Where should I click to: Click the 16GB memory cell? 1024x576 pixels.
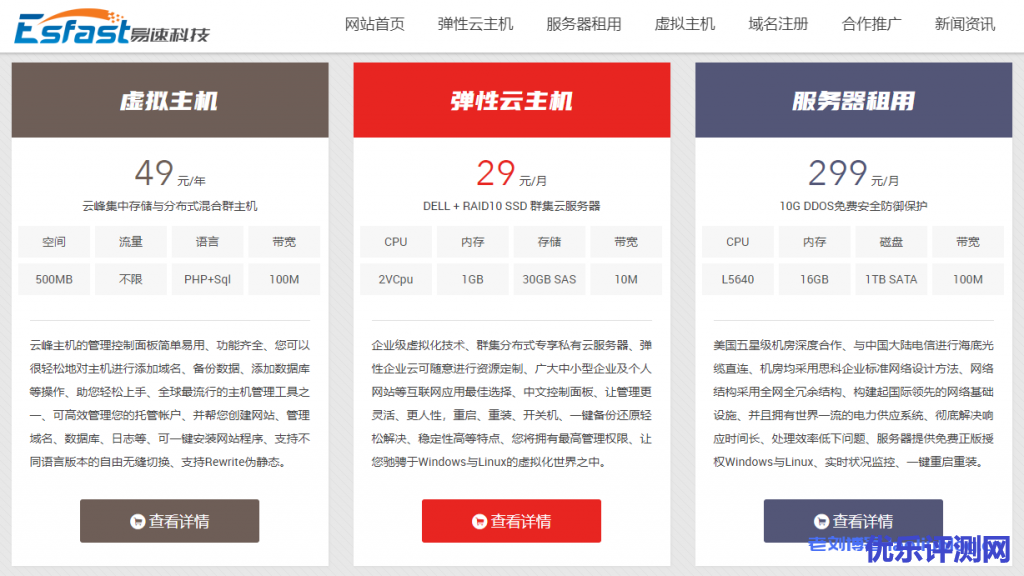point(814,280)
